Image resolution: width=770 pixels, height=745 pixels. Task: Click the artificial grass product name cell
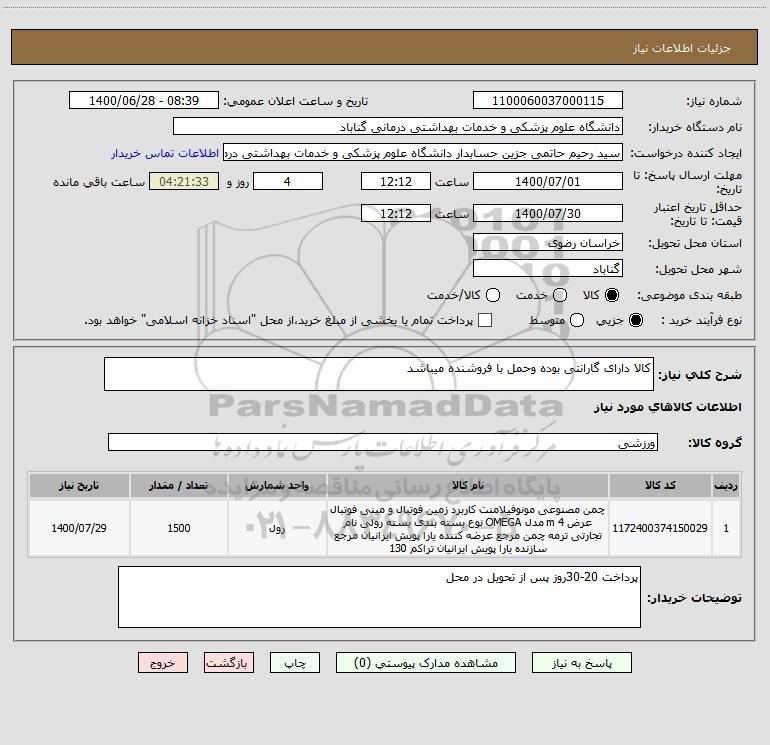468,528
